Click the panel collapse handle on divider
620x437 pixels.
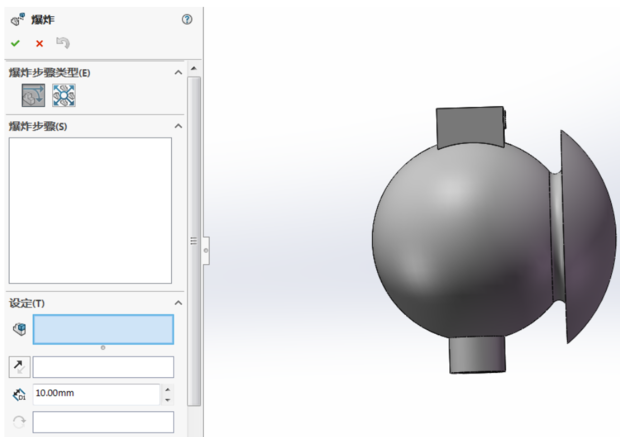[206, 251]
